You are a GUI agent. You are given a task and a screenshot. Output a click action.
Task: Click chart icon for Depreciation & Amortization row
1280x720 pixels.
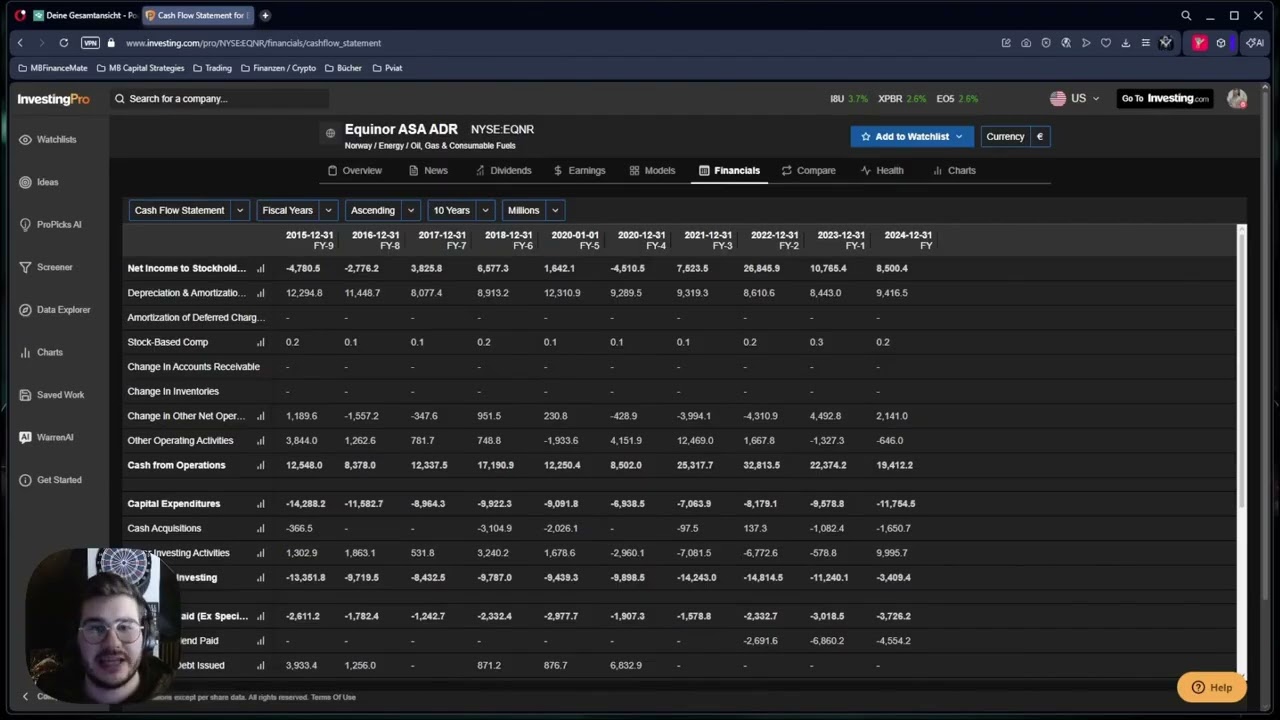click(x=261, y=293)
